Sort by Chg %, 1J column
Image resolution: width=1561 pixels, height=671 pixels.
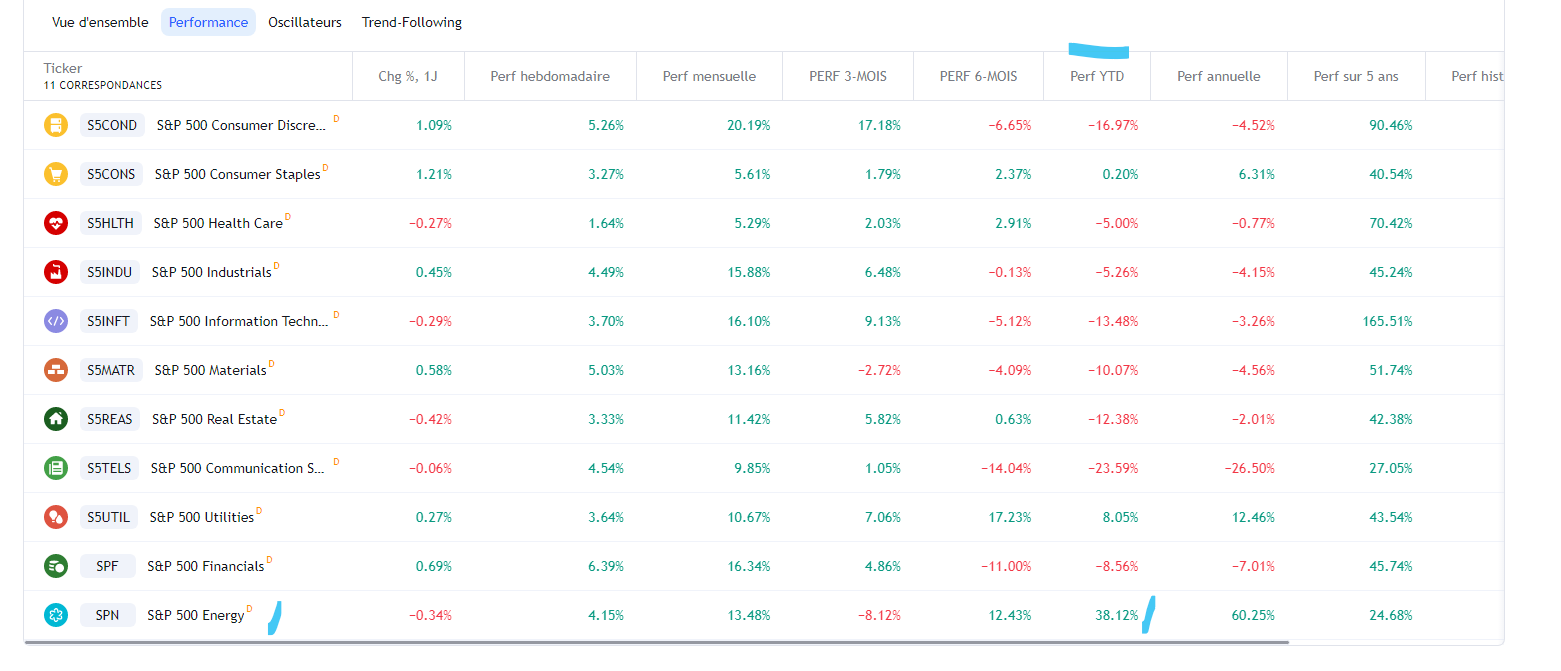pos(408,76)
